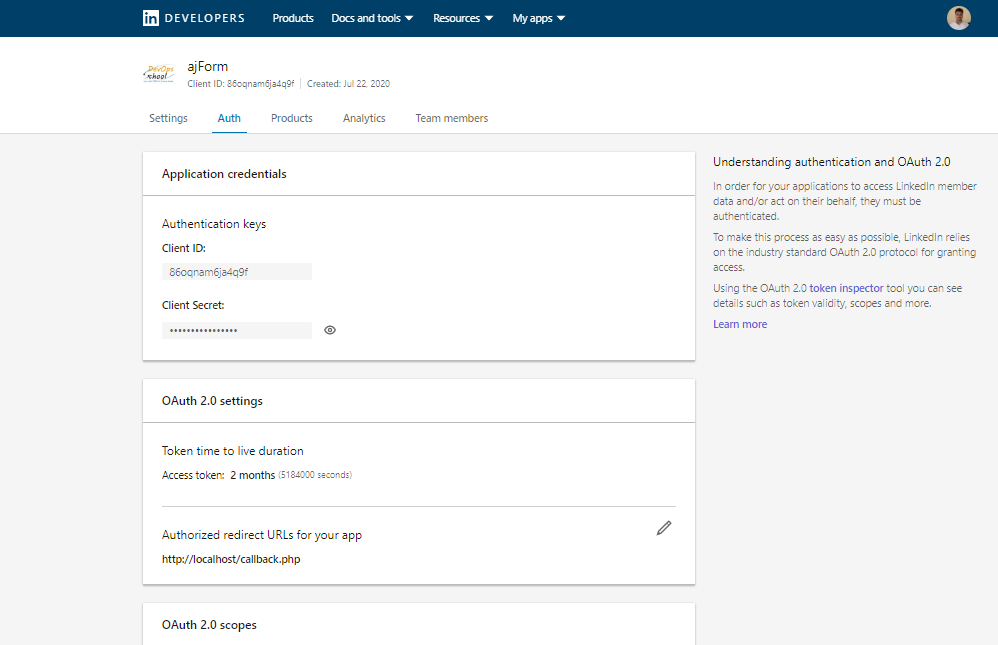Open the user profile avatar menu

click(958, 18)
